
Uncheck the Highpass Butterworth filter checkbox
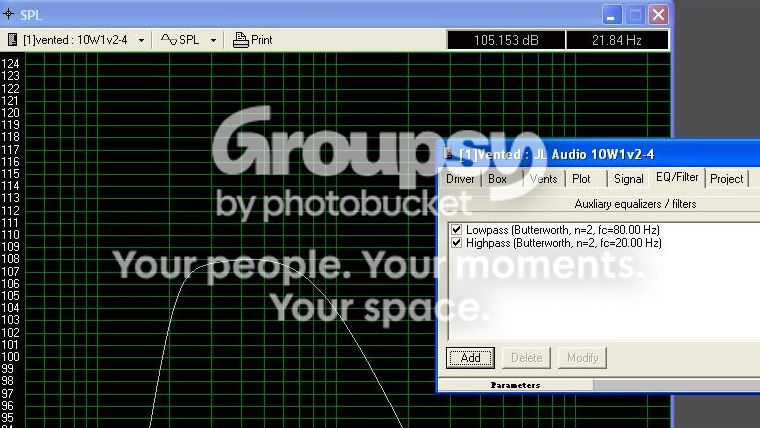click(456, 242)
